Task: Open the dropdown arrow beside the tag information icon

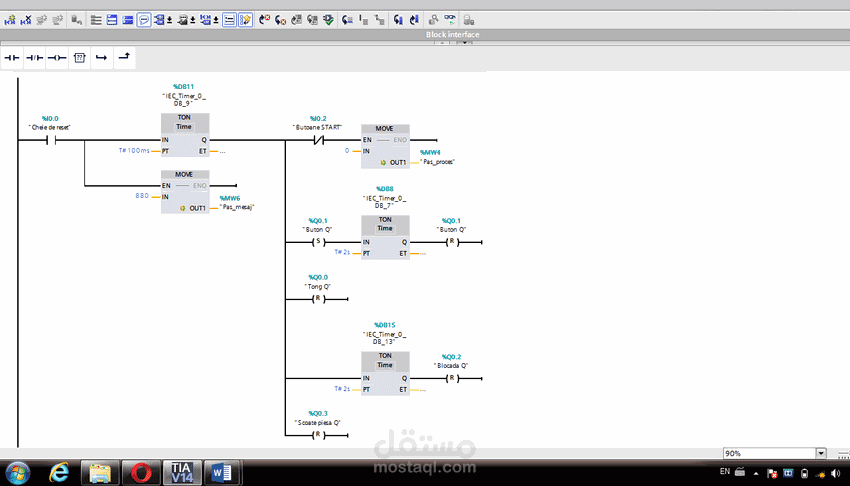Action: (192, 21)
